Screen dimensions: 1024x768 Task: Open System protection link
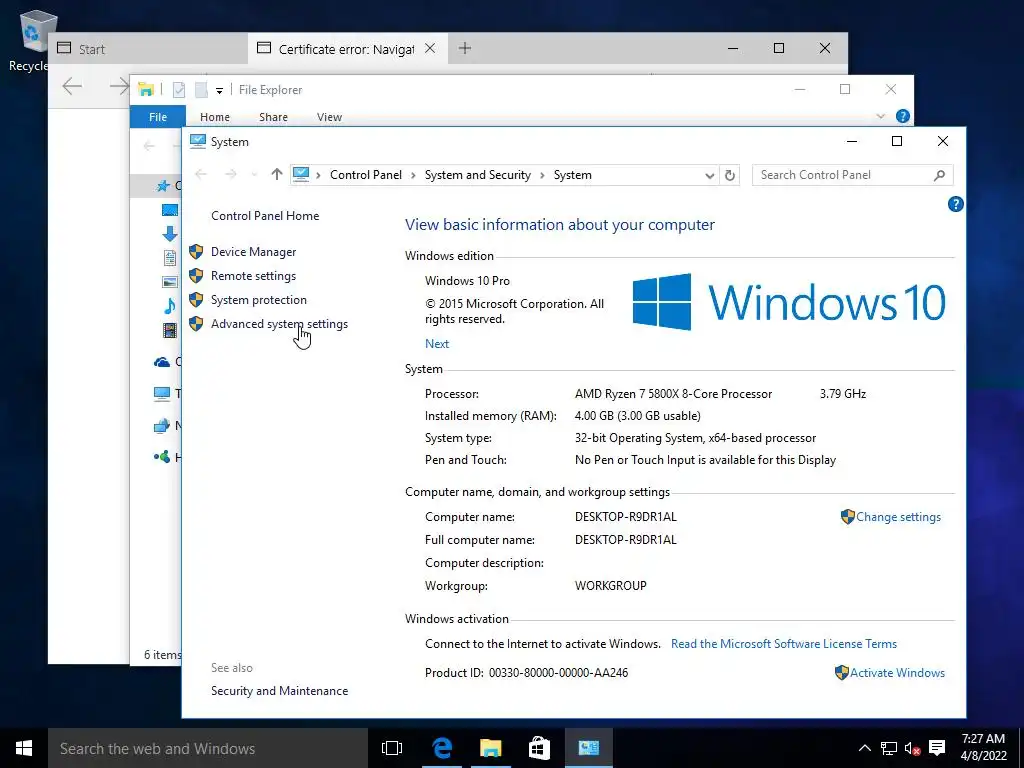[x=259, y=300]
